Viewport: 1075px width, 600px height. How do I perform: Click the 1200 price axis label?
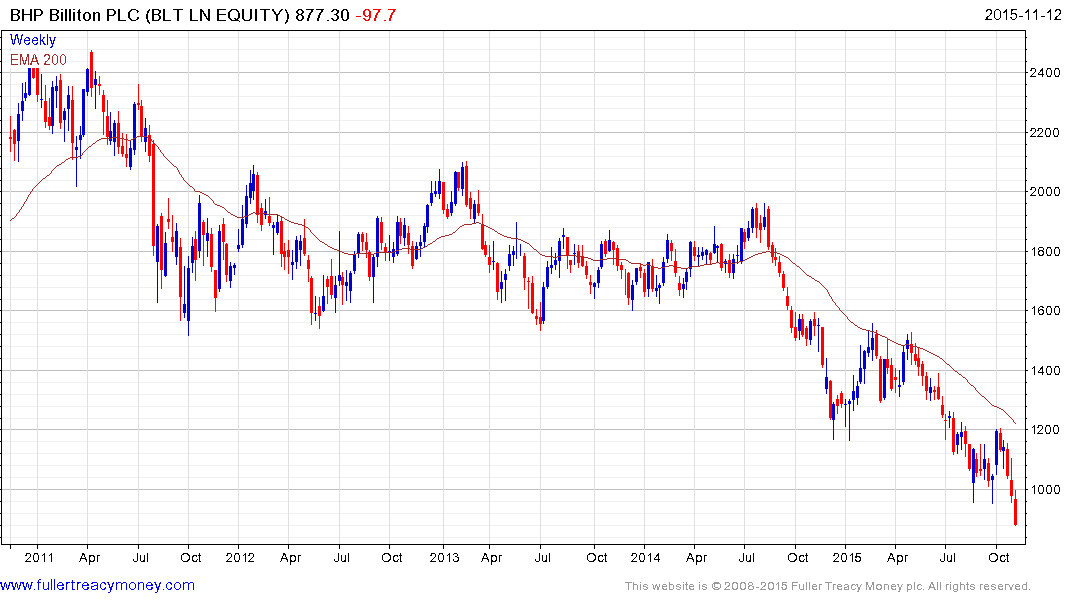[1045, 430]
